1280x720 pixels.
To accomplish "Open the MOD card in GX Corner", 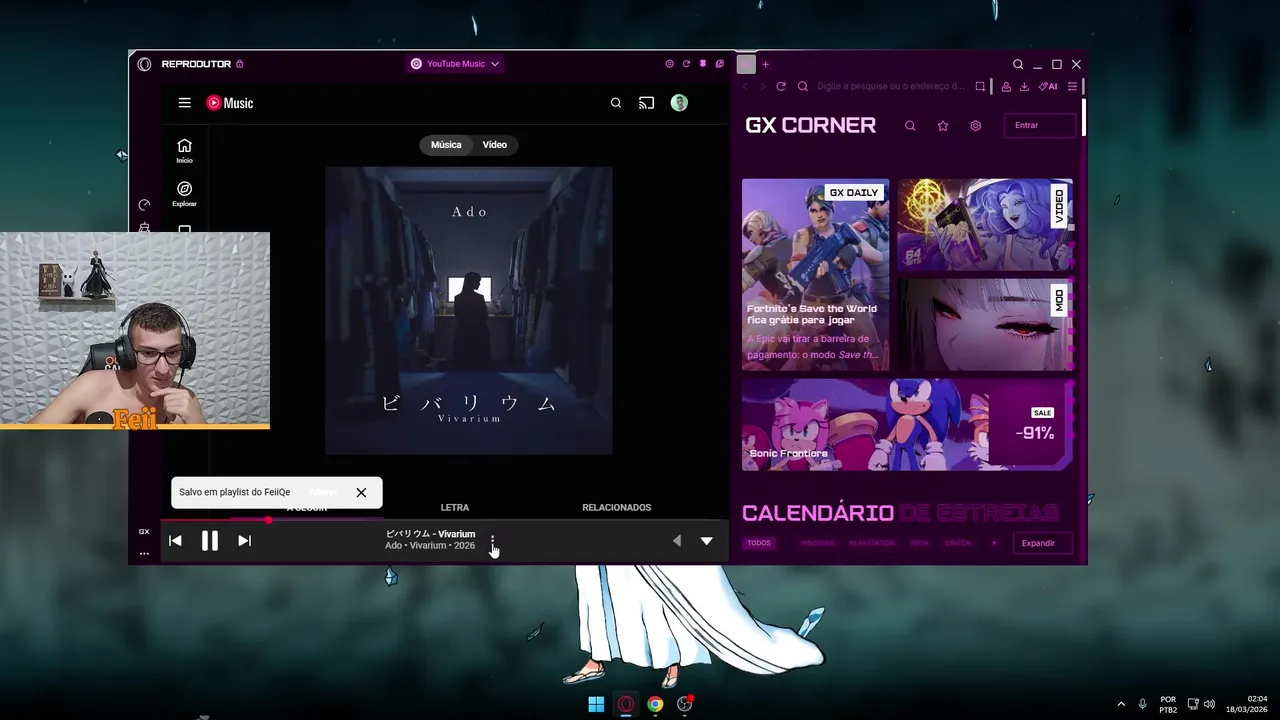I will point(985,325).
